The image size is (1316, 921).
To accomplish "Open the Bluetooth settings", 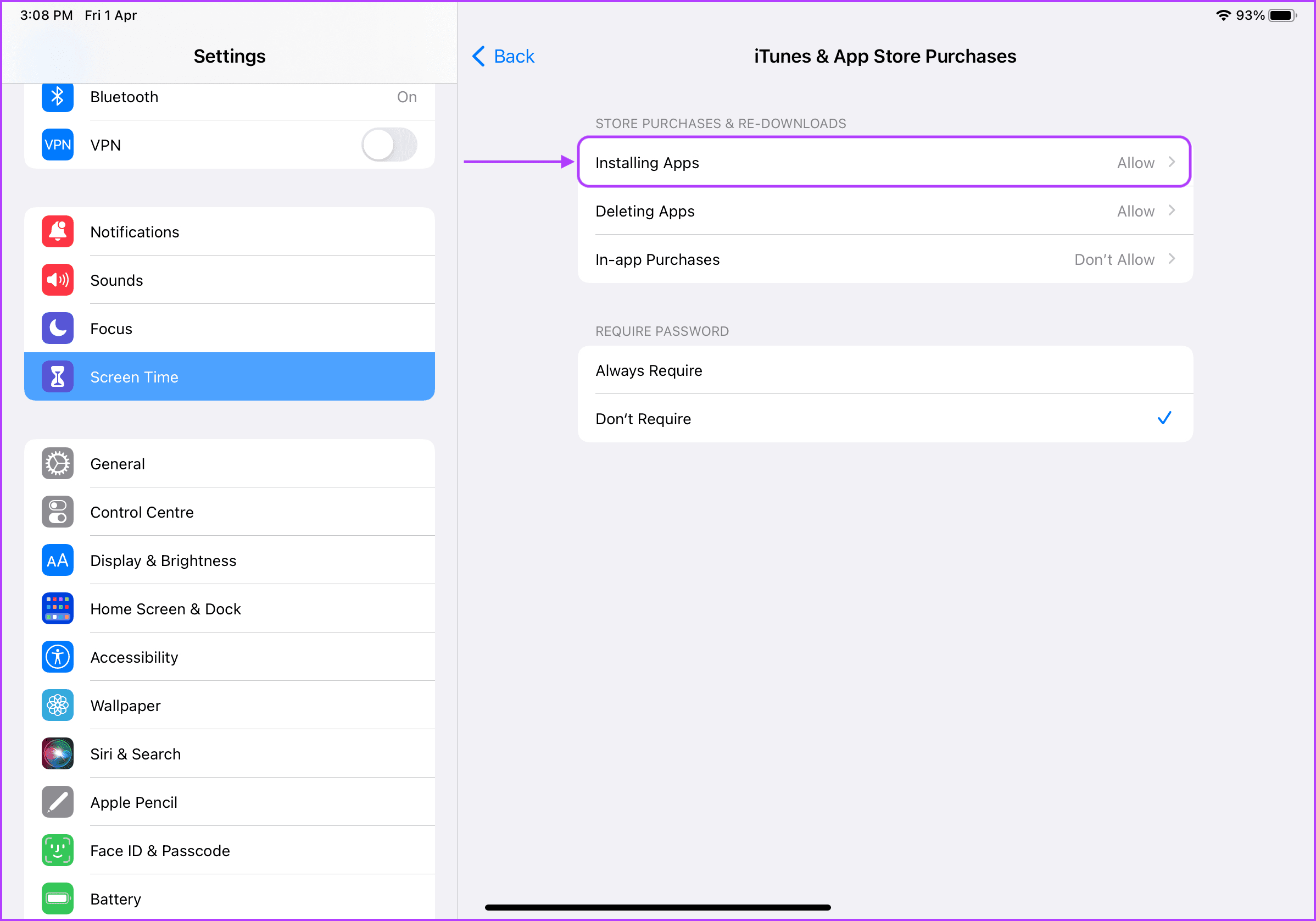I will (x=230, y=96).
